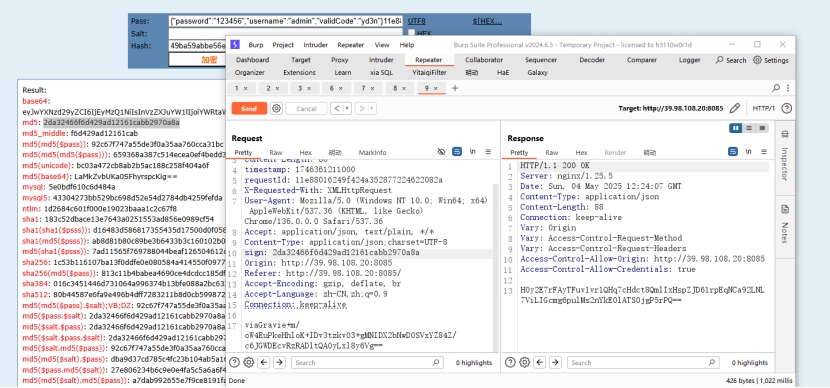Open Repeater help question mark icon
Screen dimensions: 830x388
coord(787,109)
